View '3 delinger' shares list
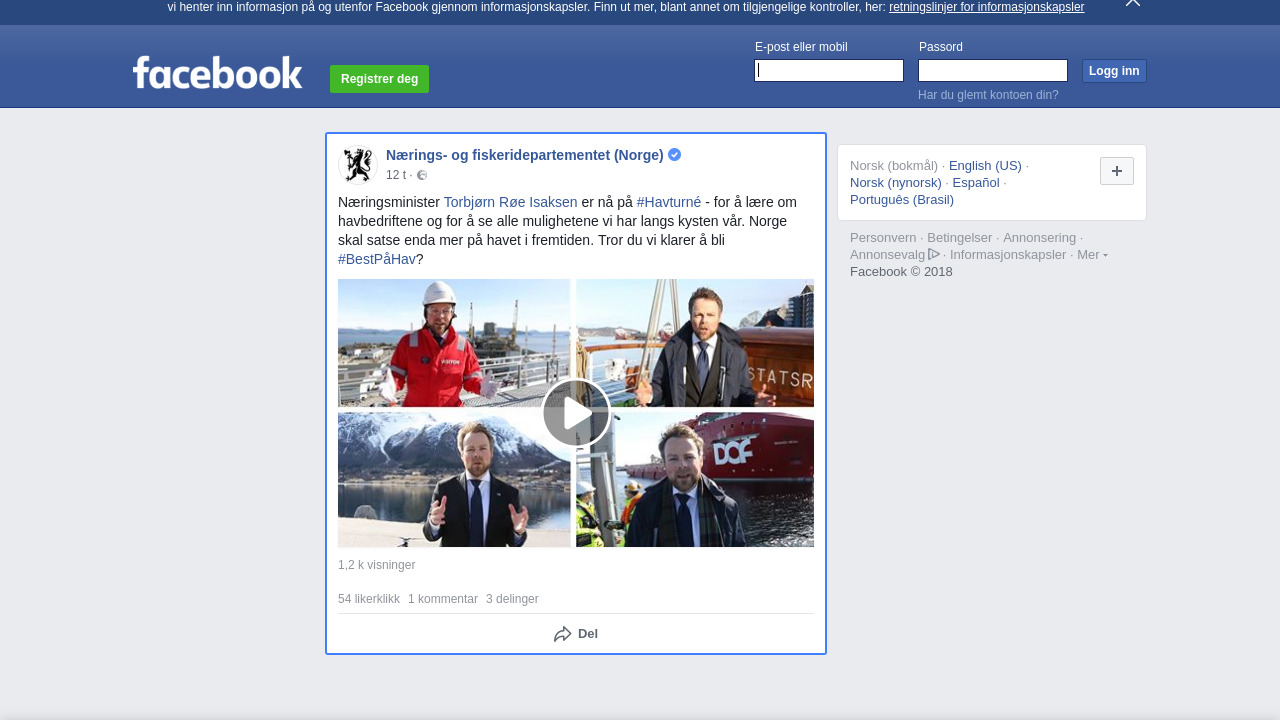1280x720 pixels. point(512,599)
